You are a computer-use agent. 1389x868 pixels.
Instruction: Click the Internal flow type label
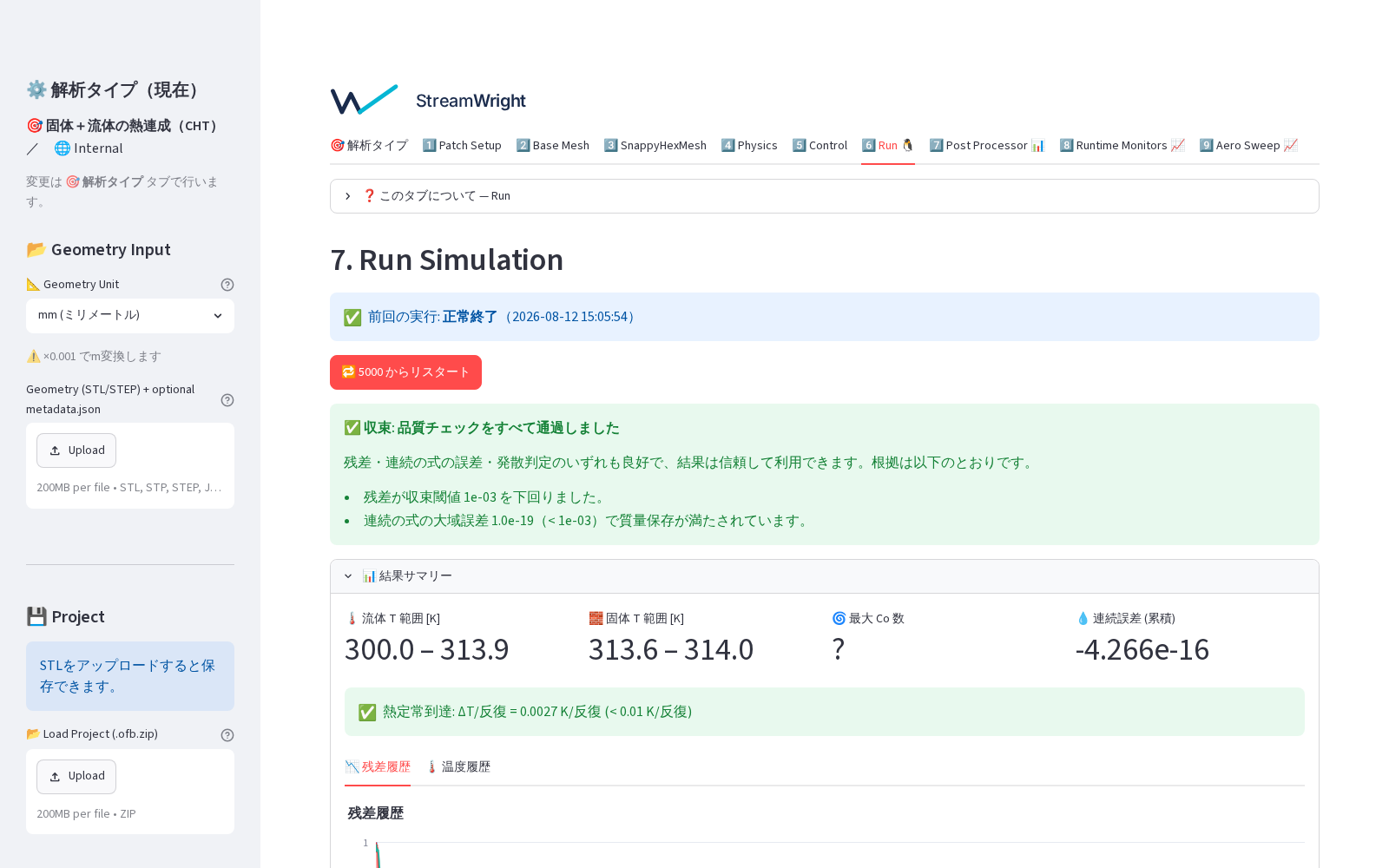click(x=89, y=148)
